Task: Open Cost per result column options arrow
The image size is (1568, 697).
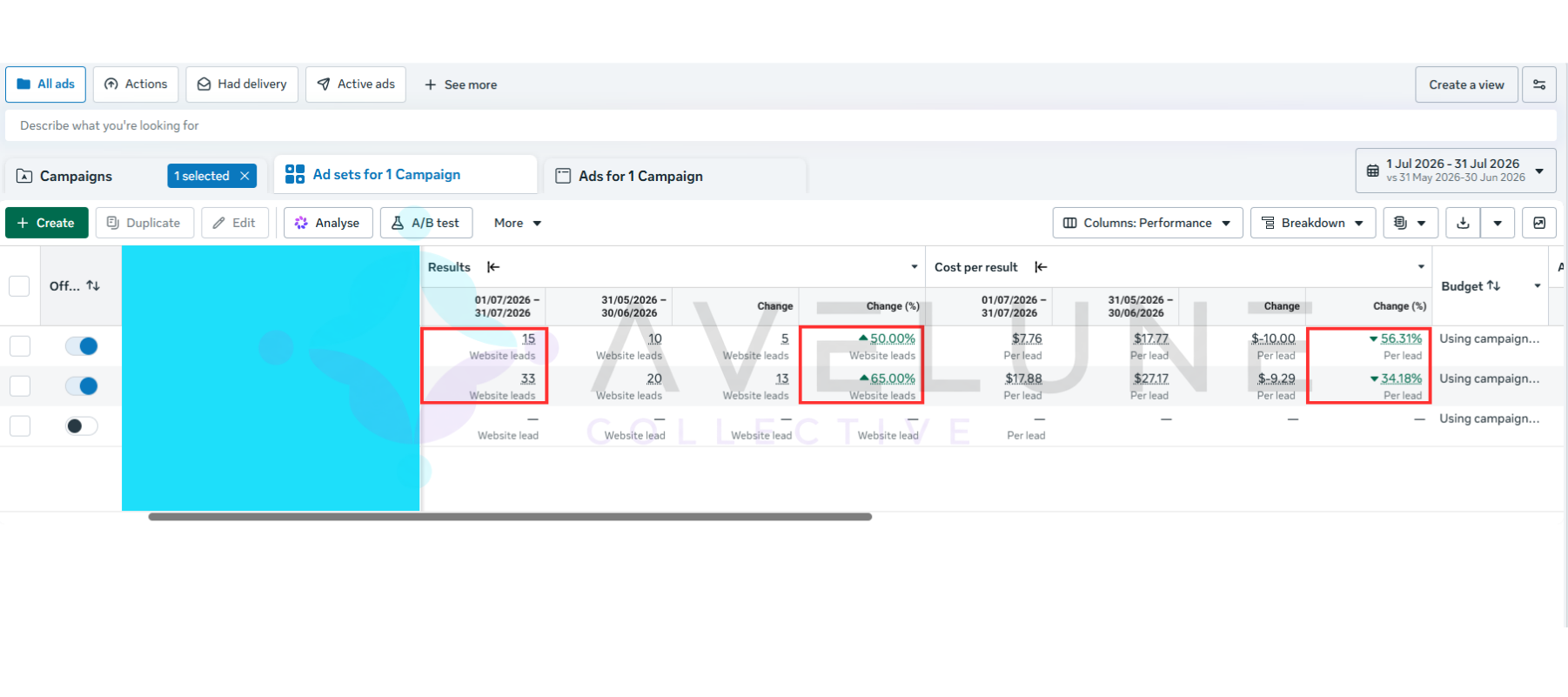Action: point(1421,267)
